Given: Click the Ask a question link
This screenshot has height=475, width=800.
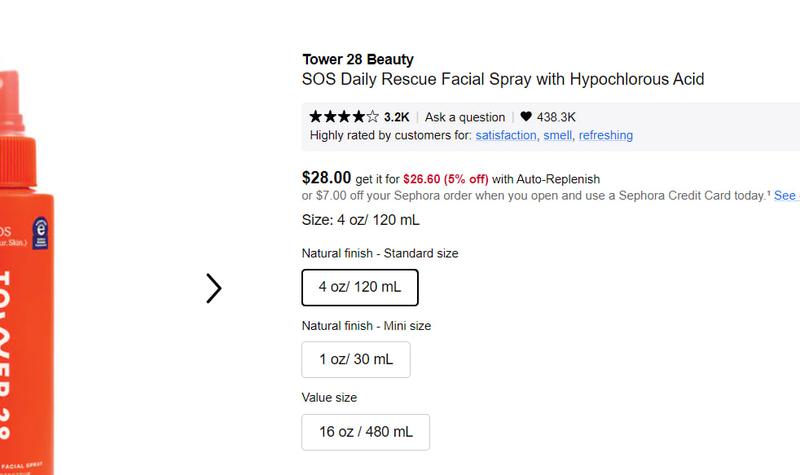Looking at the screenshot, I should pyautogui.click(x=465, y=117).
